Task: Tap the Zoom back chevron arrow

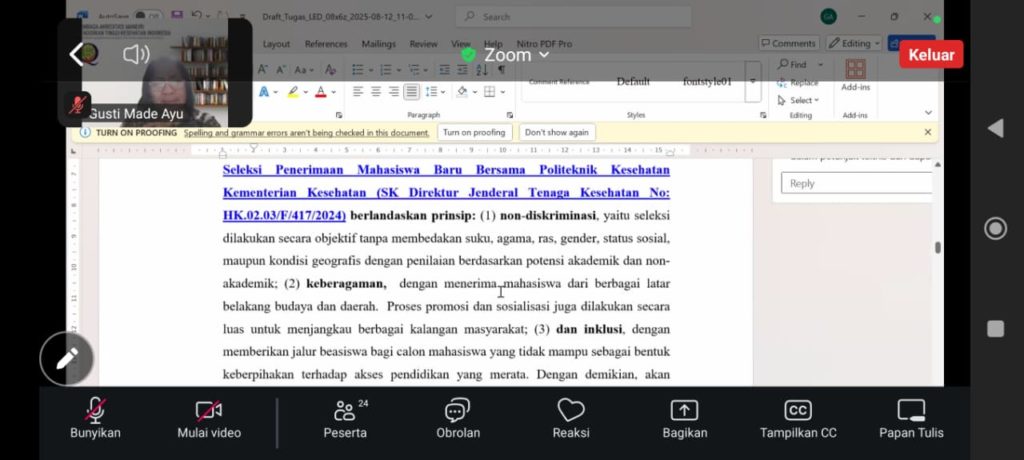Action: click(x=77, y=54)
